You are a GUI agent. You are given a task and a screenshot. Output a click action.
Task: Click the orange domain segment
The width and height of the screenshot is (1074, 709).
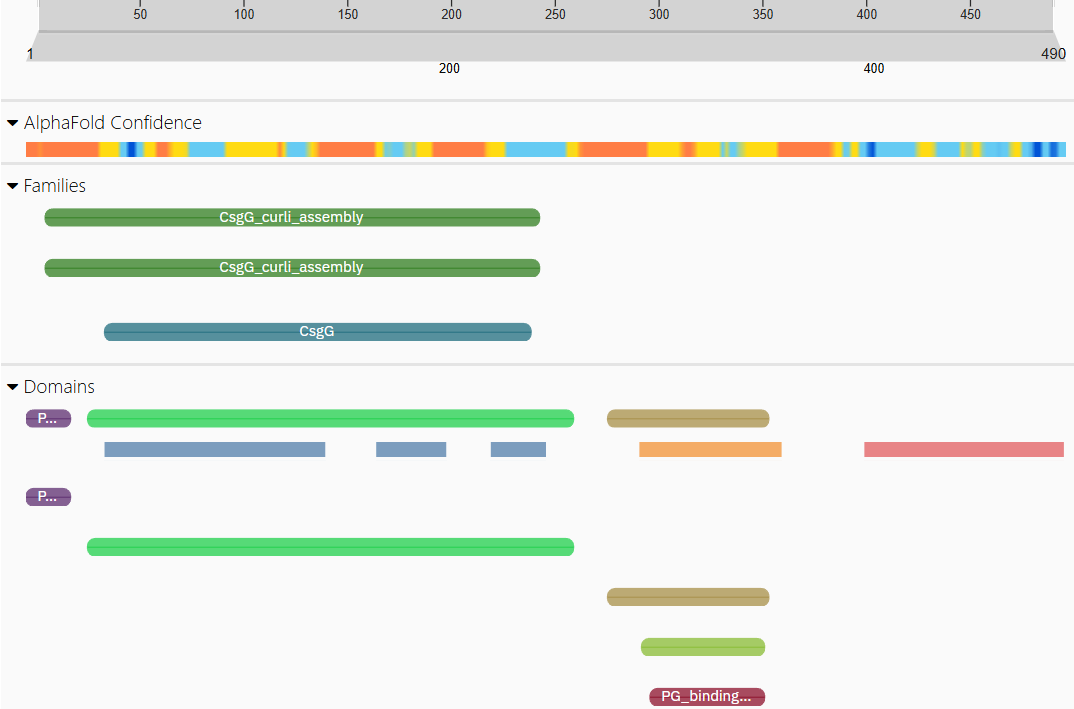[710, 449]
